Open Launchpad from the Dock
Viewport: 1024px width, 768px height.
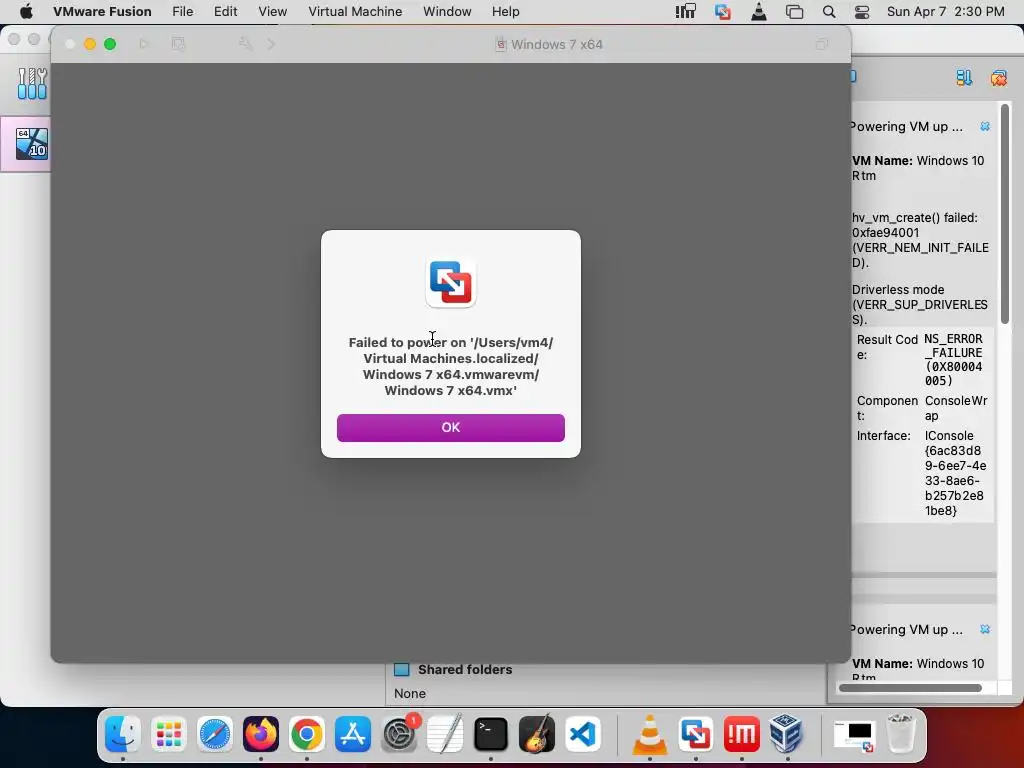[168, 733]
